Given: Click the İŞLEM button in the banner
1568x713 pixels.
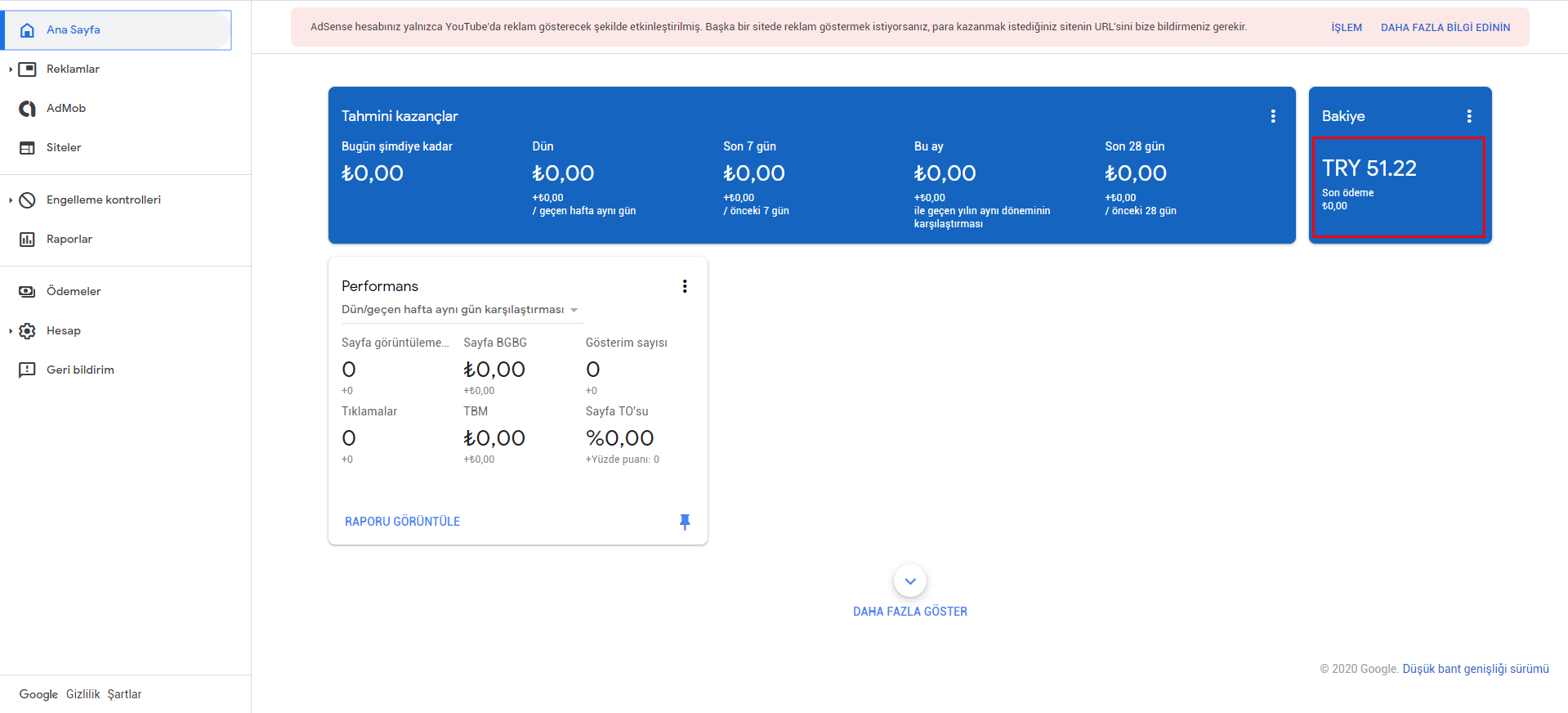Looking at the screenshot, I should point(1347,28).
